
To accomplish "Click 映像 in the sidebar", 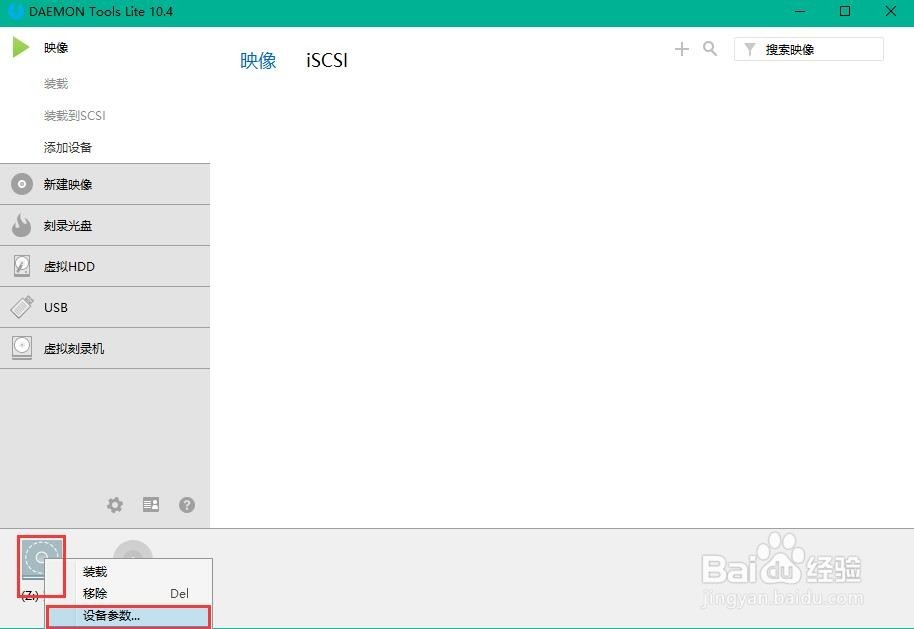I will (x=56, y=48).
